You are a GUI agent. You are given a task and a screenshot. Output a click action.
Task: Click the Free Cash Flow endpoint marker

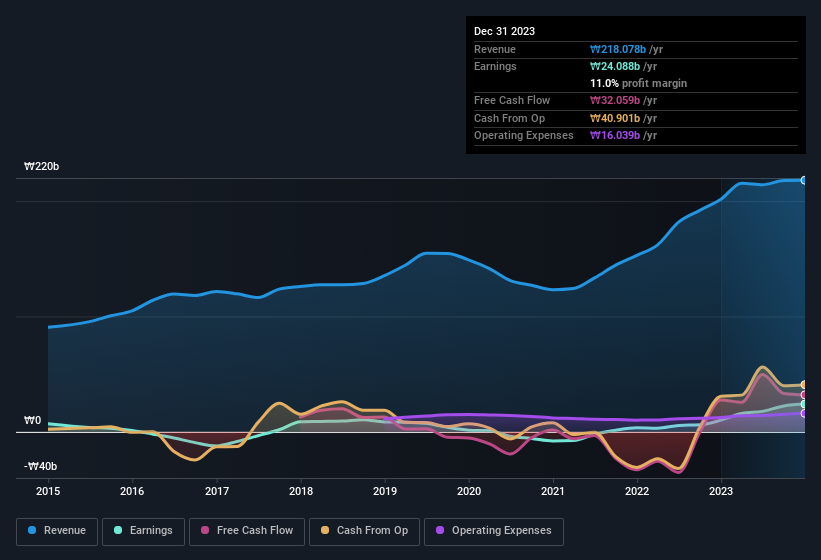tap(804, 395)
